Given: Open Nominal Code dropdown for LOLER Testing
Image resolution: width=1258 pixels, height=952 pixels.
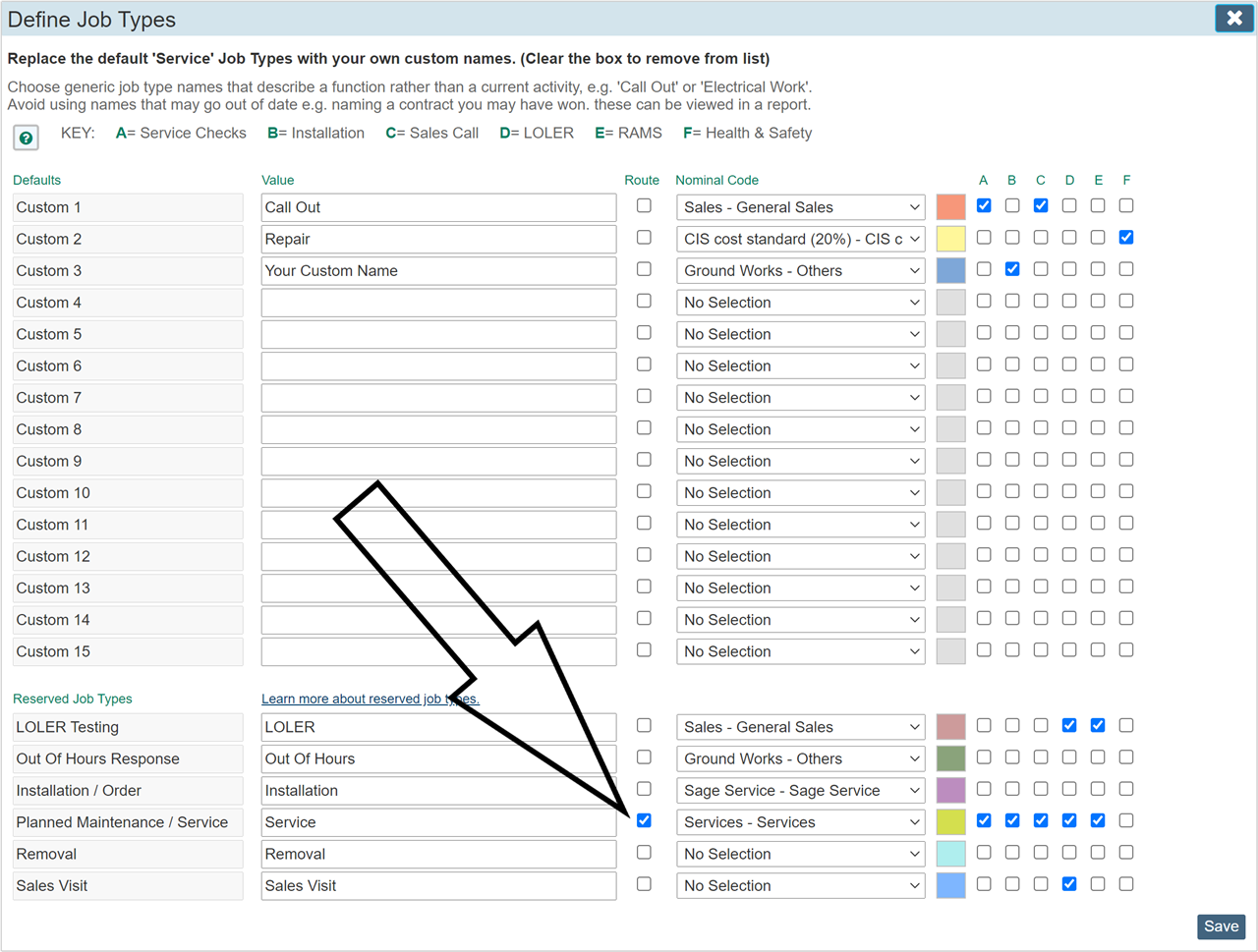Looking at the screenshot, I should (x=800, y=727).
